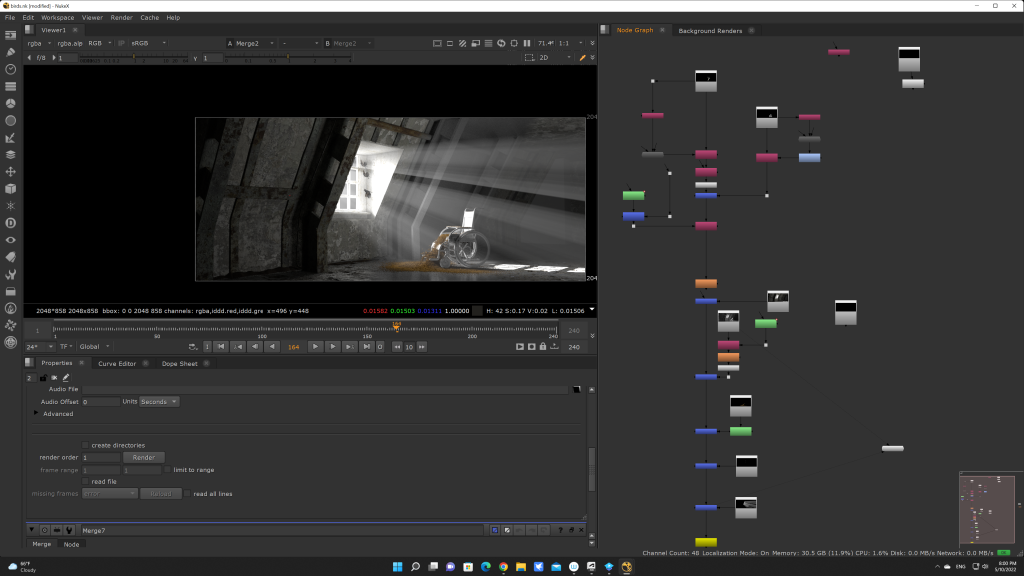1024x576 pixels.
Task: Open the Render menu
Action: coord(121,17)
